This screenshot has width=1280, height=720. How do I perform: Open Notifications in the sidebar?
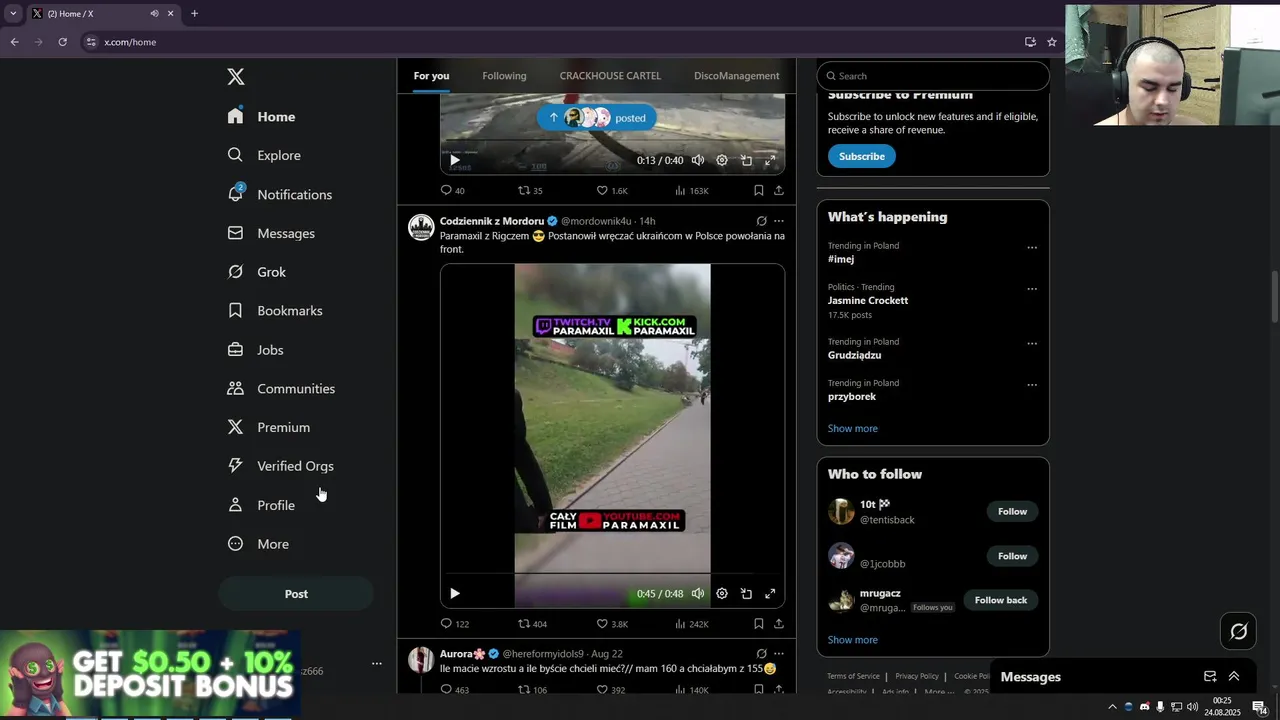coord(279,194)
